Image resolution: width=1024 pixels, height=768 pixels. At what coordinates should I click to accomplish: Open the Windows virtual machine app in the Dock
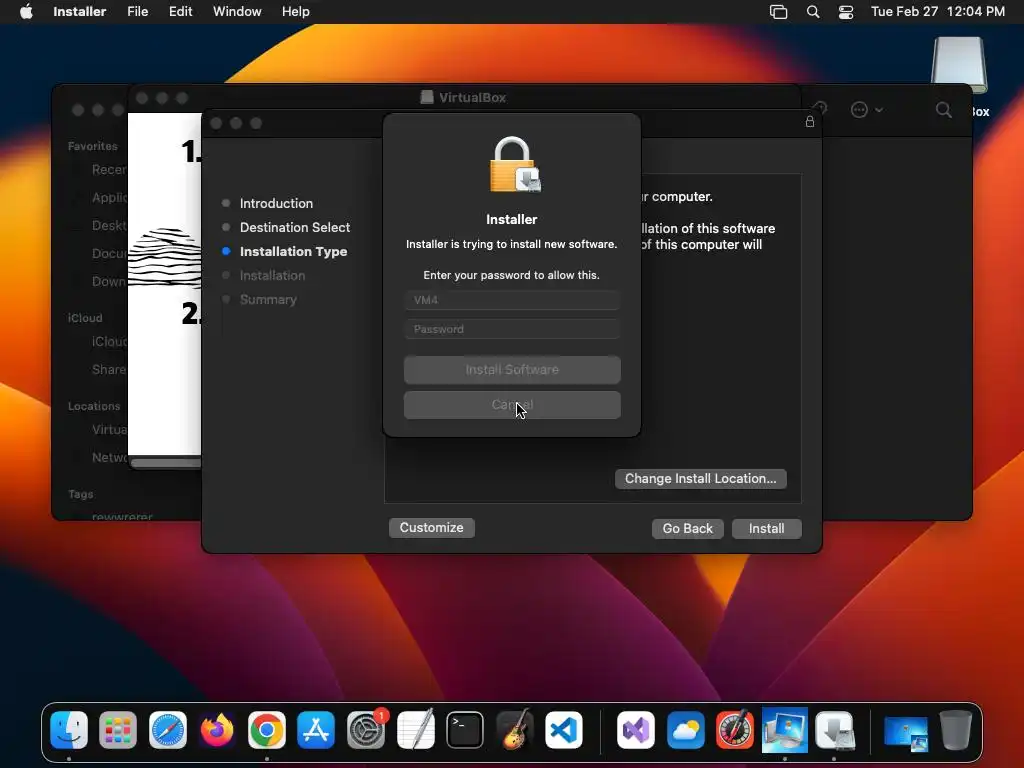click(784, 729)
